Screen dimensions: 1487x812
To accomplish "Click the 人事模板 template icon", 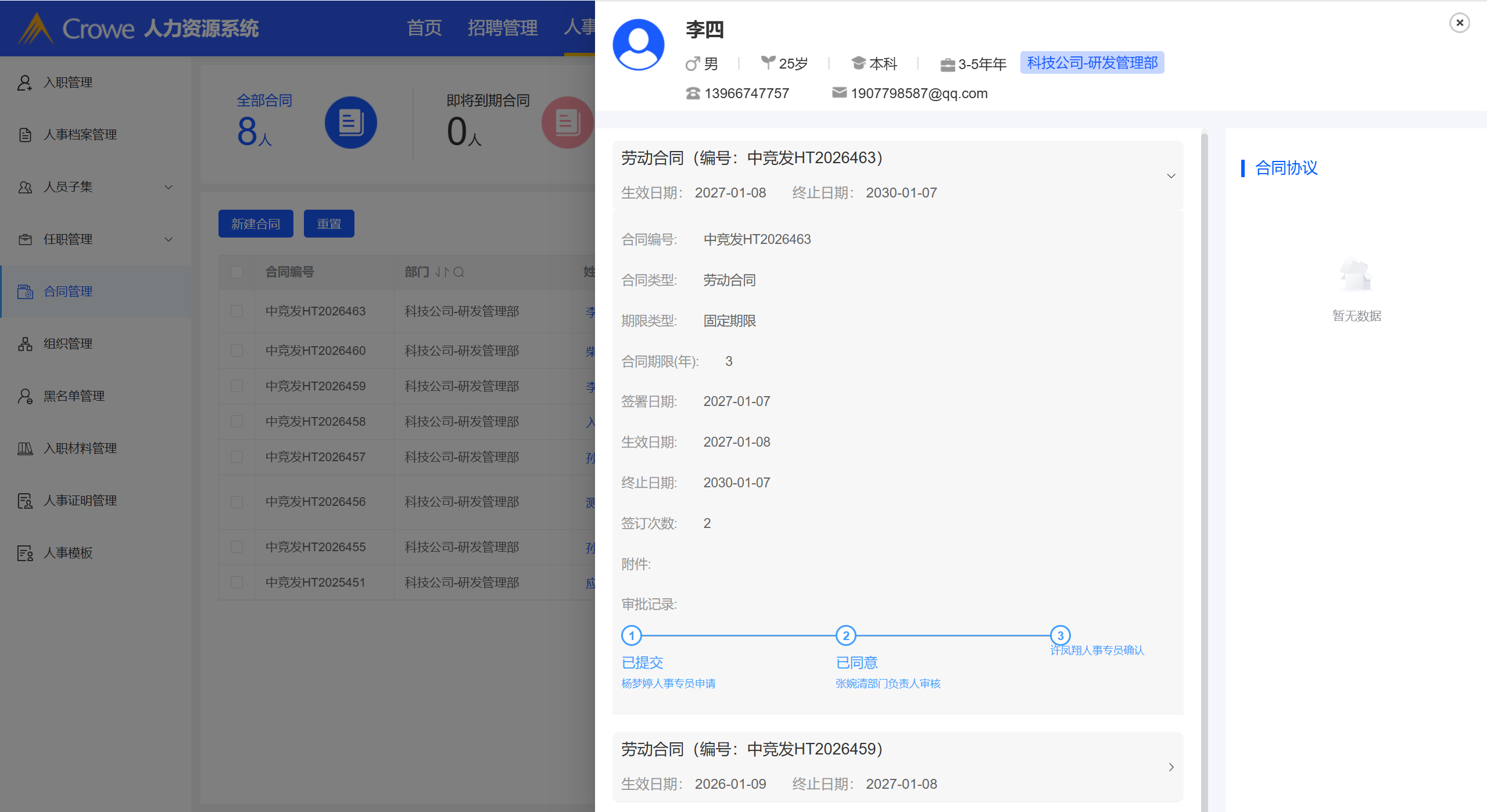I will coord(24,553).
